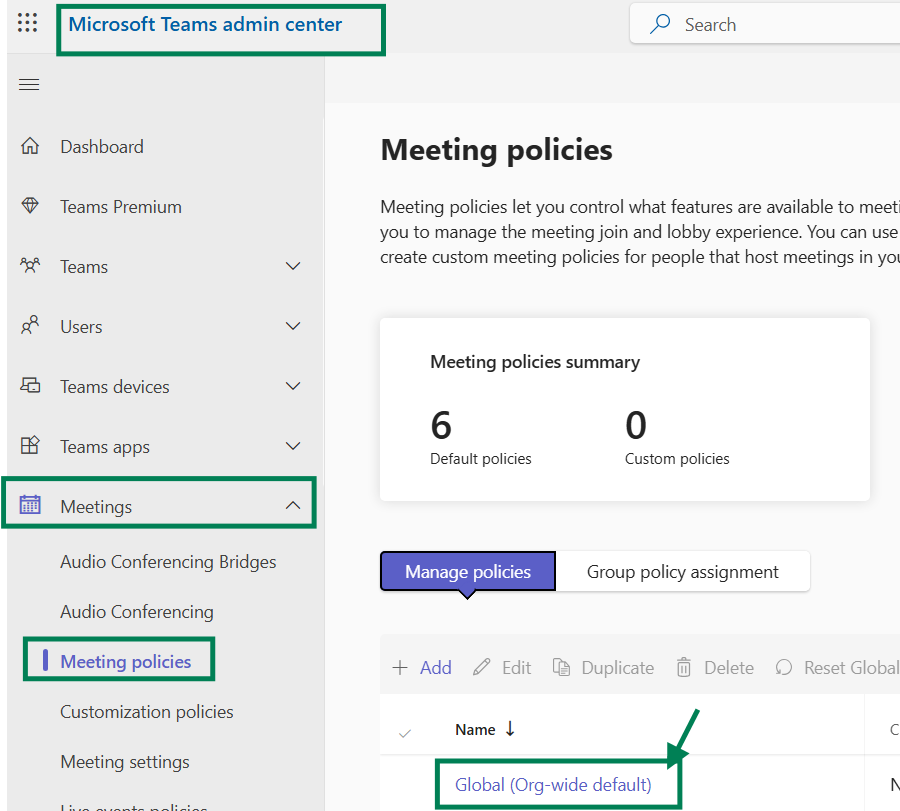
Task: Open Meeting settings in the sidebar
Action: 125,762
